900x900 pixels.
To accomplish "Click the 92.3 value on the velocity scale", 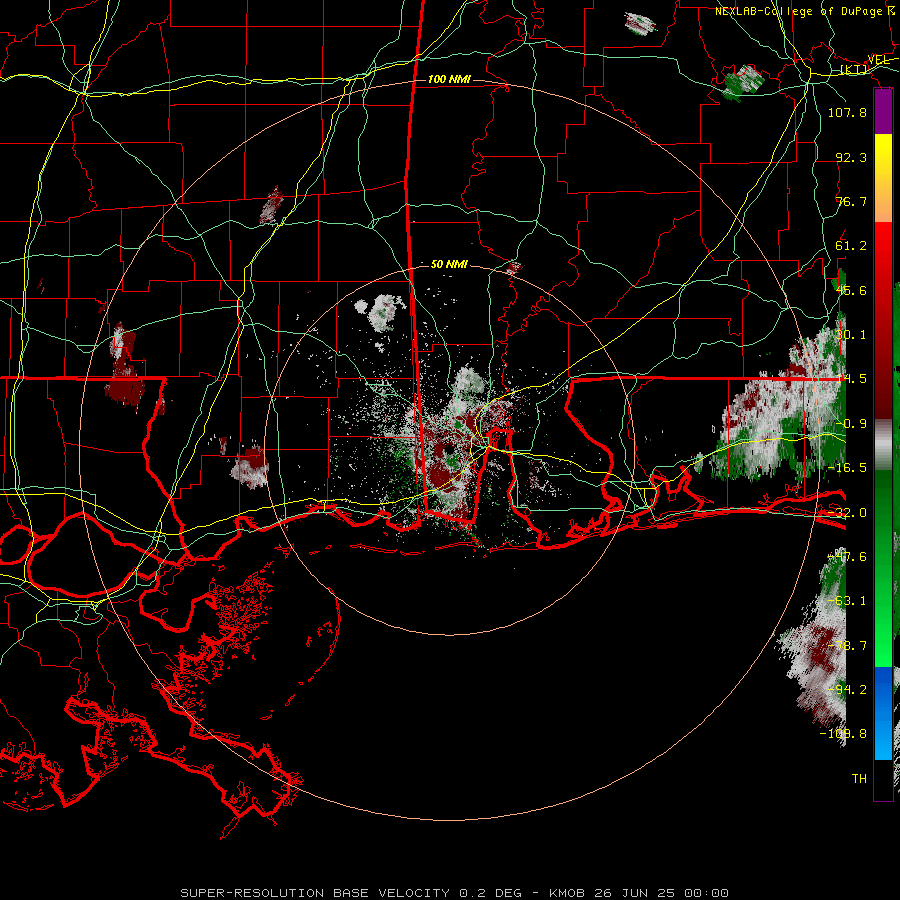I will 851,157.
